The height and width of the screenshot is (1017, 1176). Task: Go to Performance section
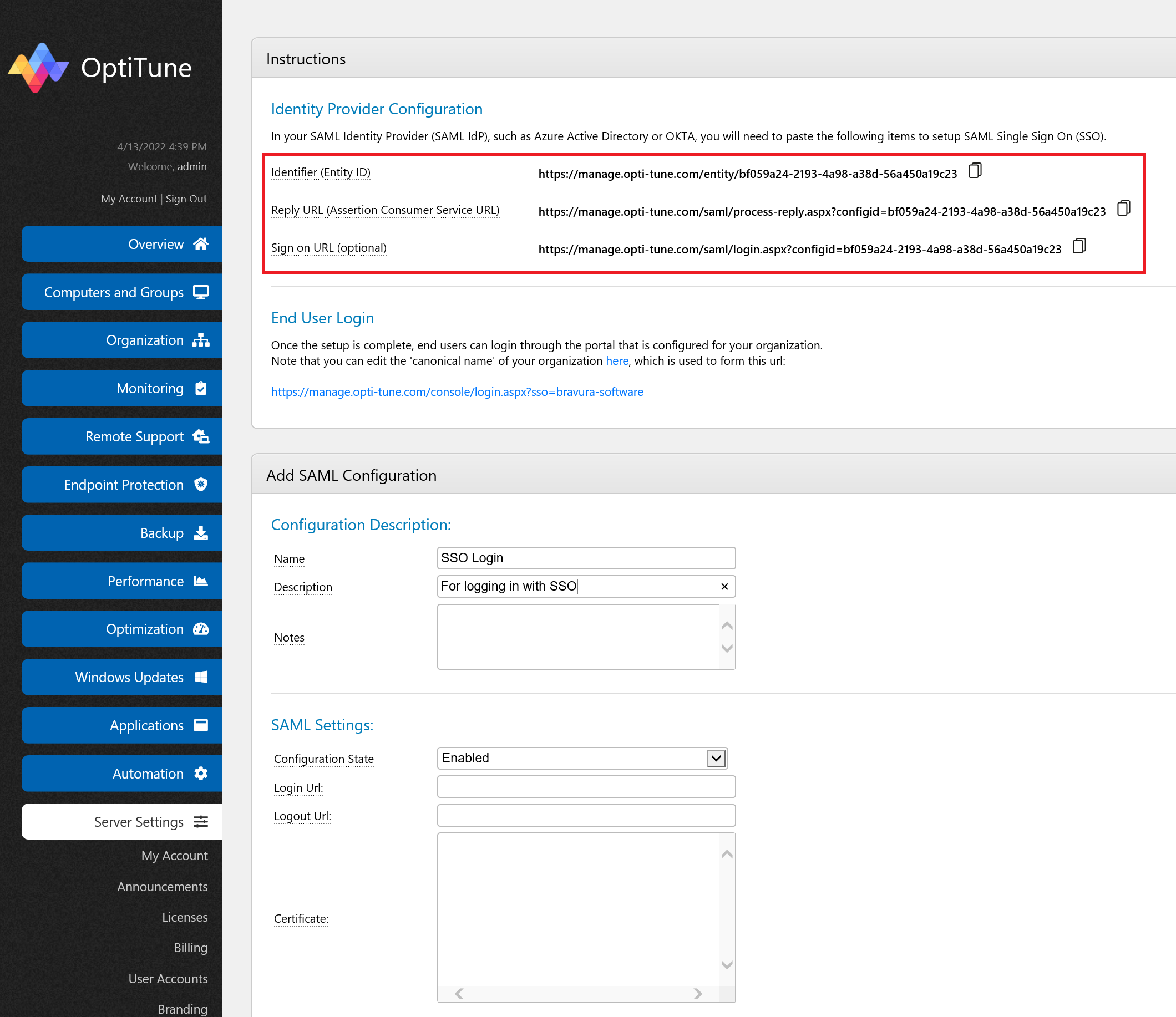coord(122,581)
